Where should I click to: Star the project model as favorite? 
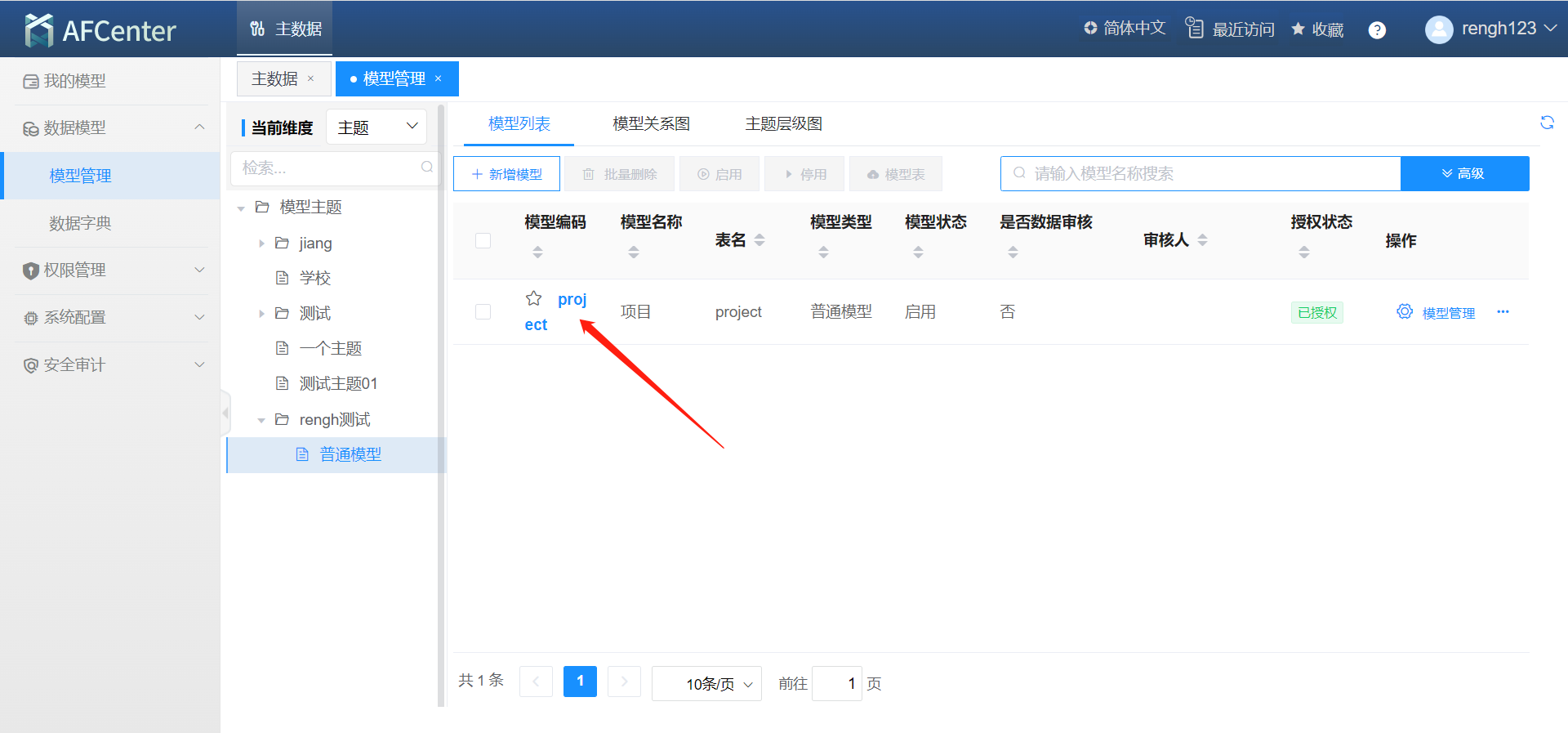[x=534, y=299]
